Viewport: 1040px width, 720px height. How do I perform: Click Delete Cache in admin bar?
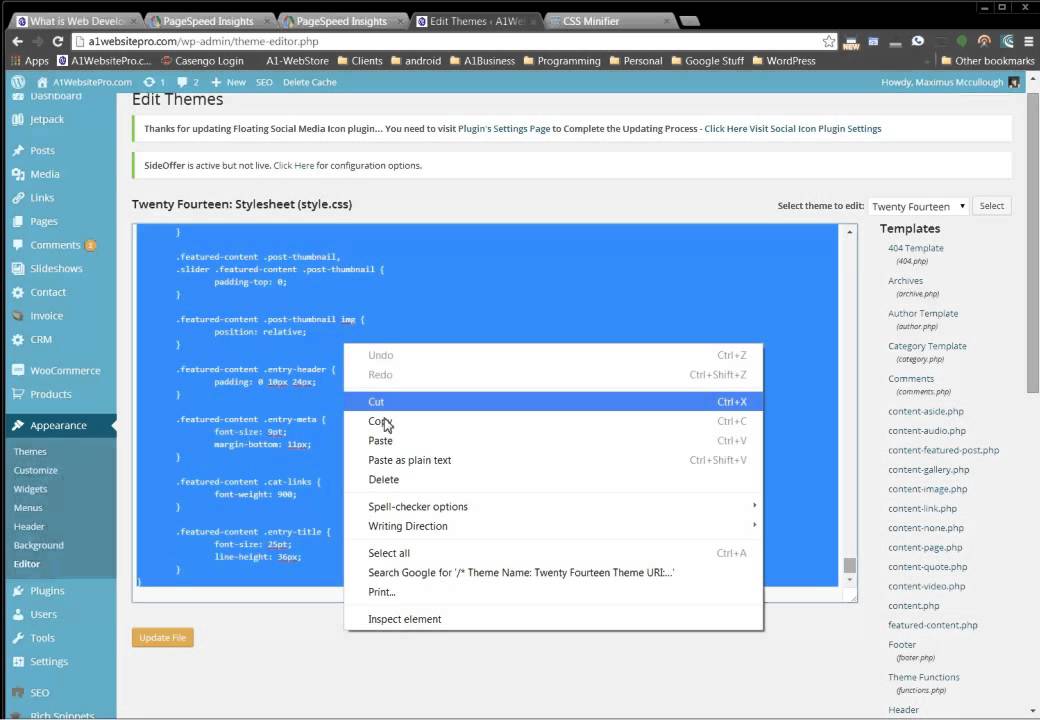(310, 82)
